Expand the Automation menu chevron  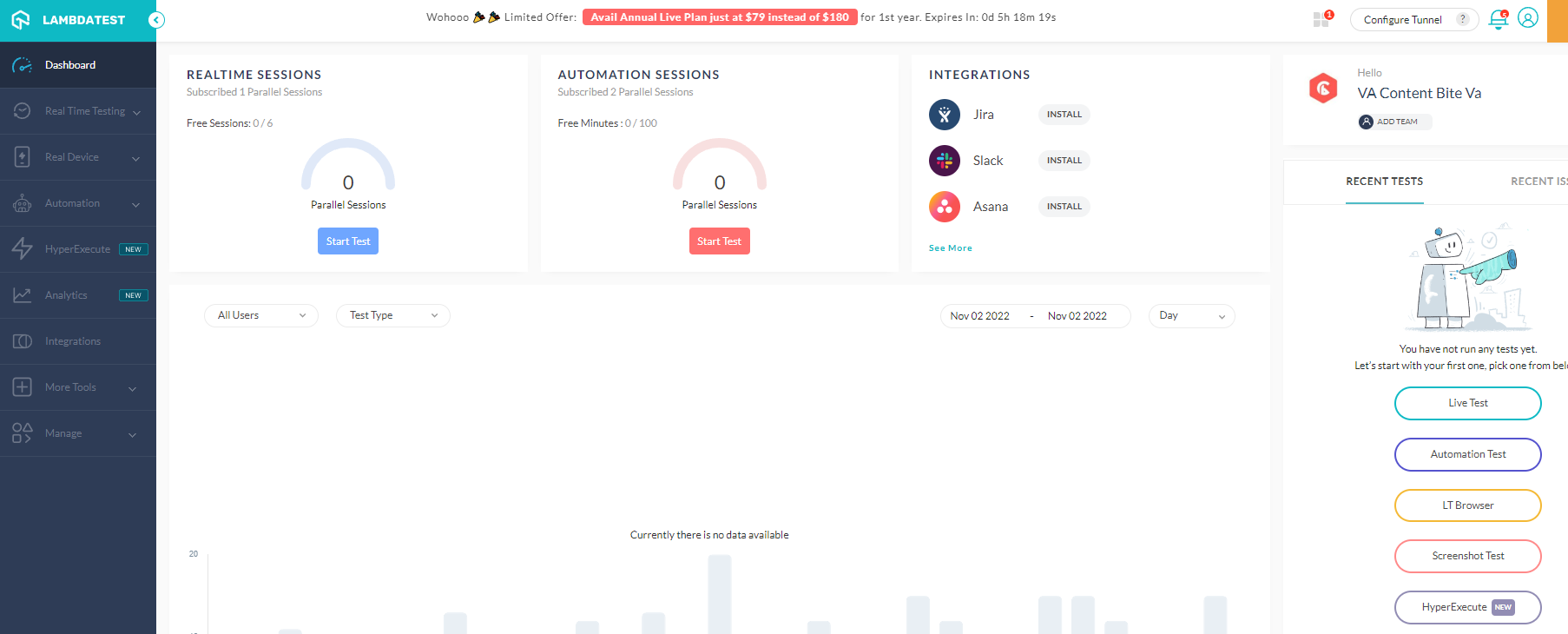[x=135, y=204]
